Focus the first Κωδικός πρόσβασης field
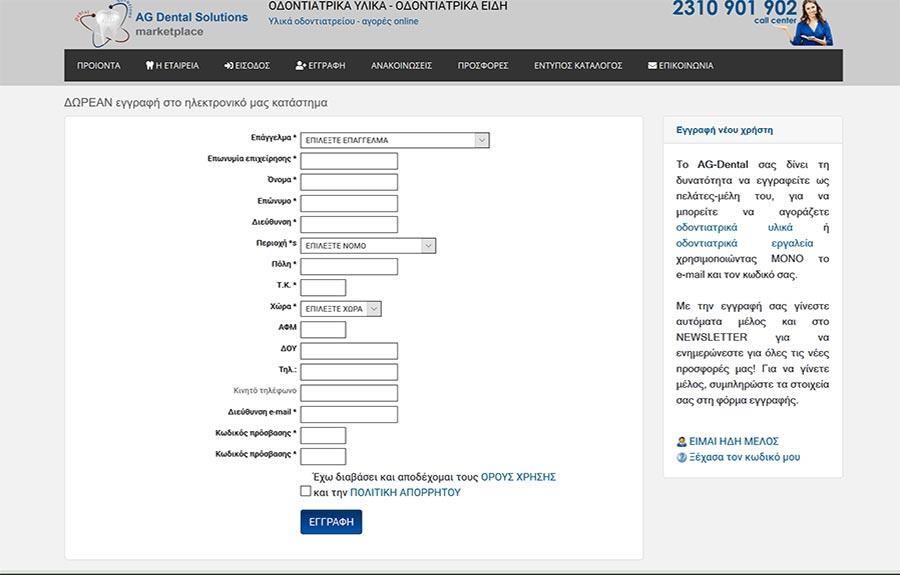900x575 pixels. (x=323, y=436)
